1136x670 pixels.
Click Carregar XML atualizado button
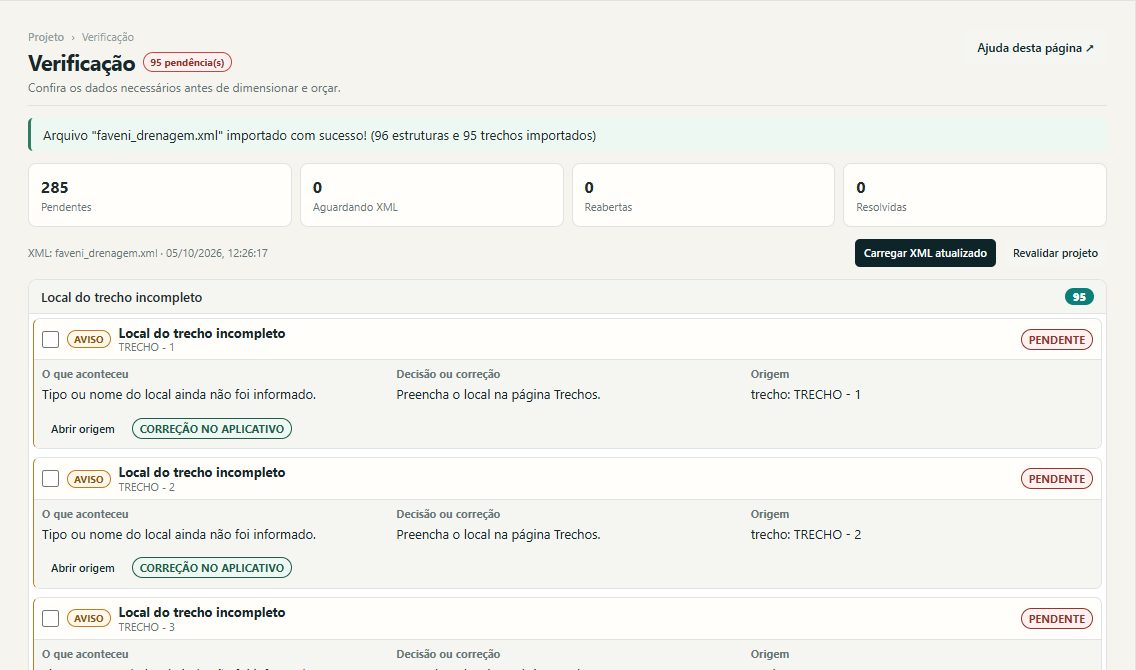[x=925, y=253]
